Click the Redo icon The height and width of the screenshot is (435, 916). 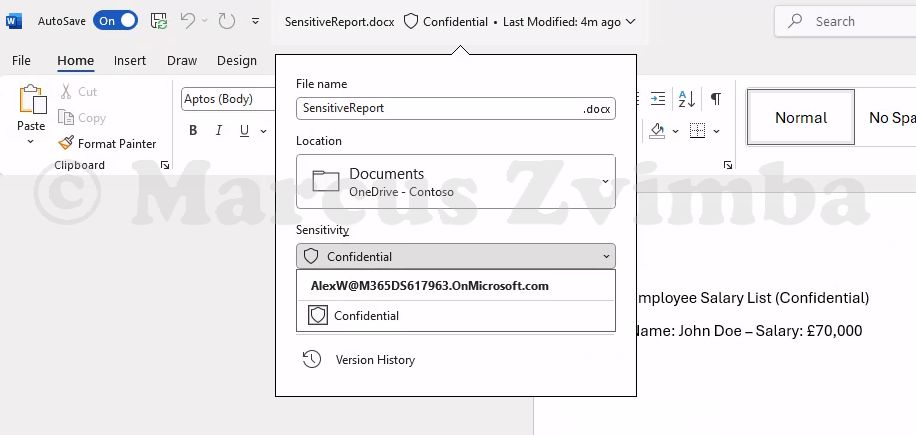coord(226,20)
